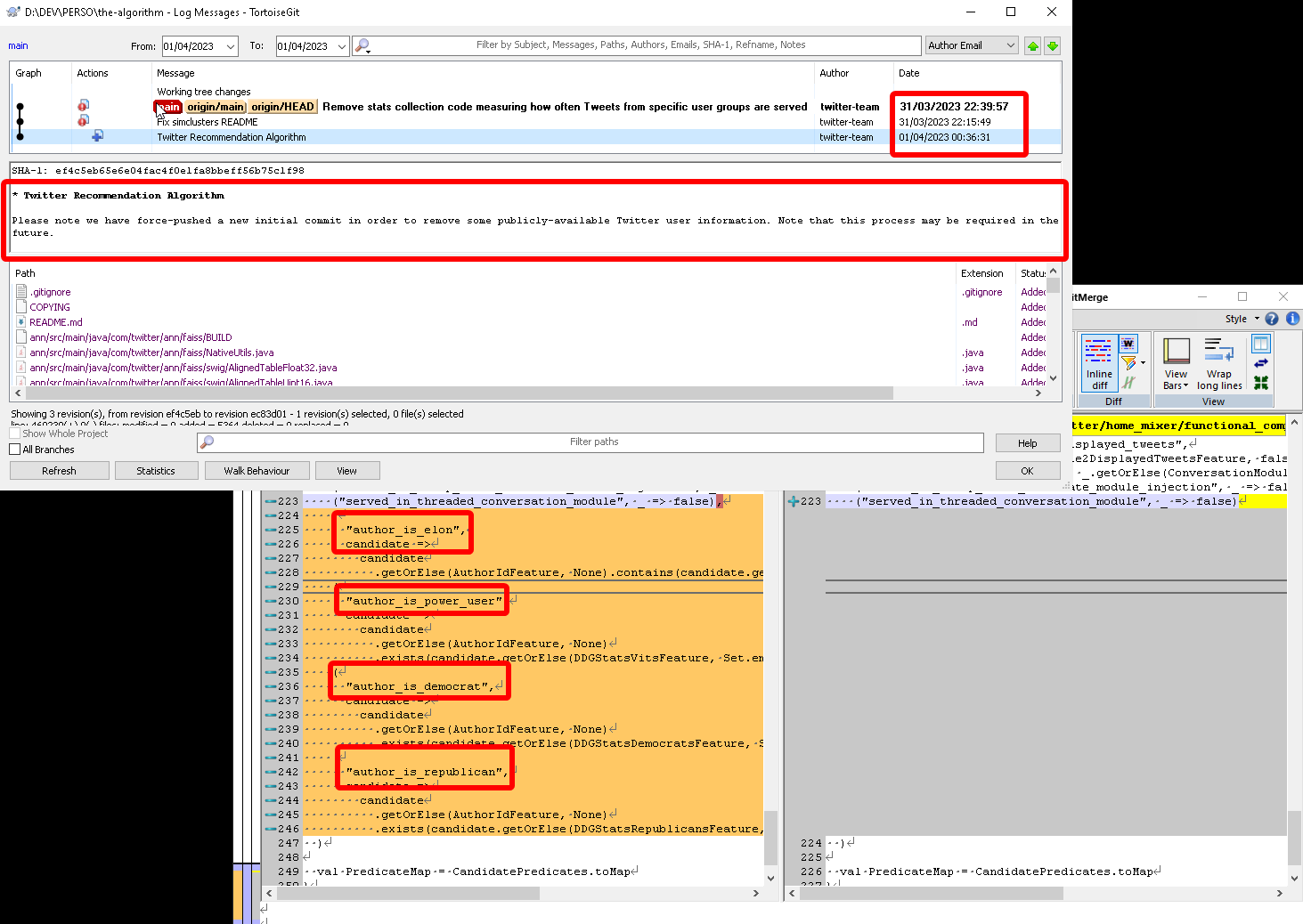
Task: Open the funnel-and-pencil filter icon
Action: coord(1129,361)
